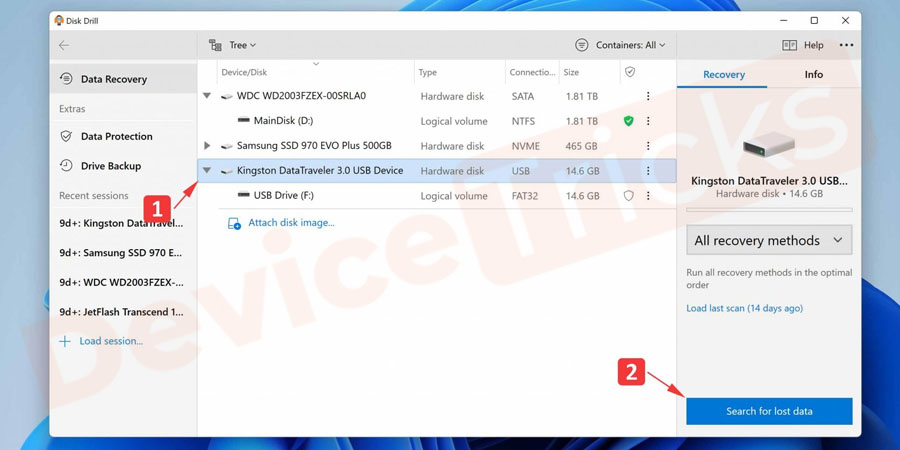
Task: Open options menu for WDC WD2003FZEX row
Action: click(x=648, y=96)
